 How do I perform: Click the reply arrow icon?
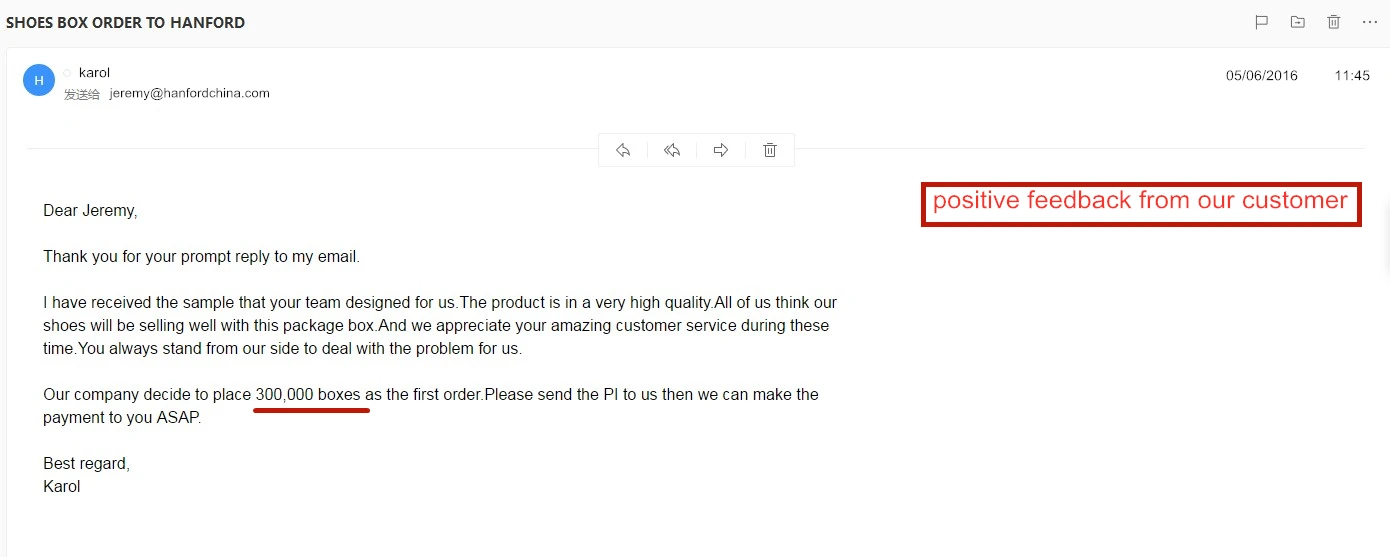coord(623,150)
